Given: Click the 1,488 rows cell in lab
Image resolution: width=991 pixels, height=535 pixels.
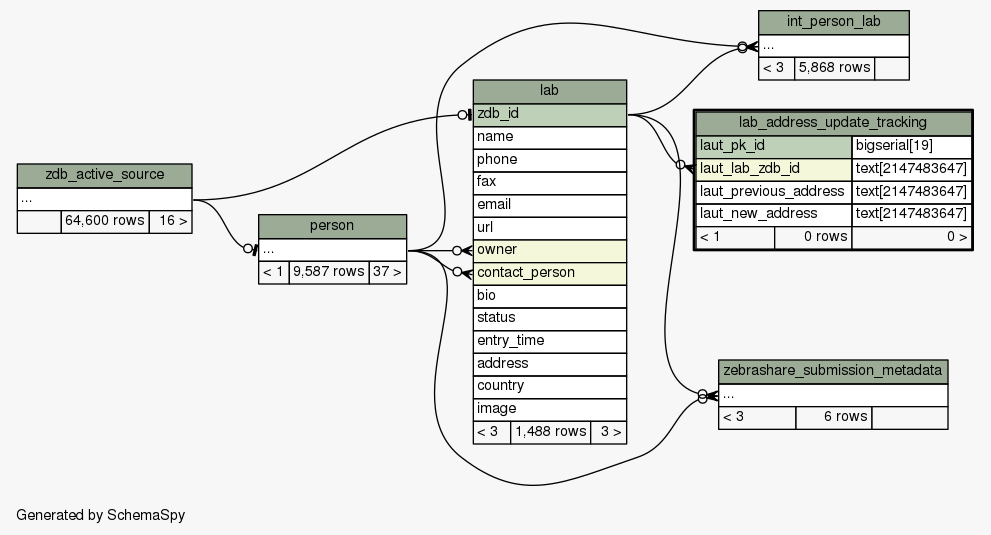Looking at the screenshot, I should (550, 432).
